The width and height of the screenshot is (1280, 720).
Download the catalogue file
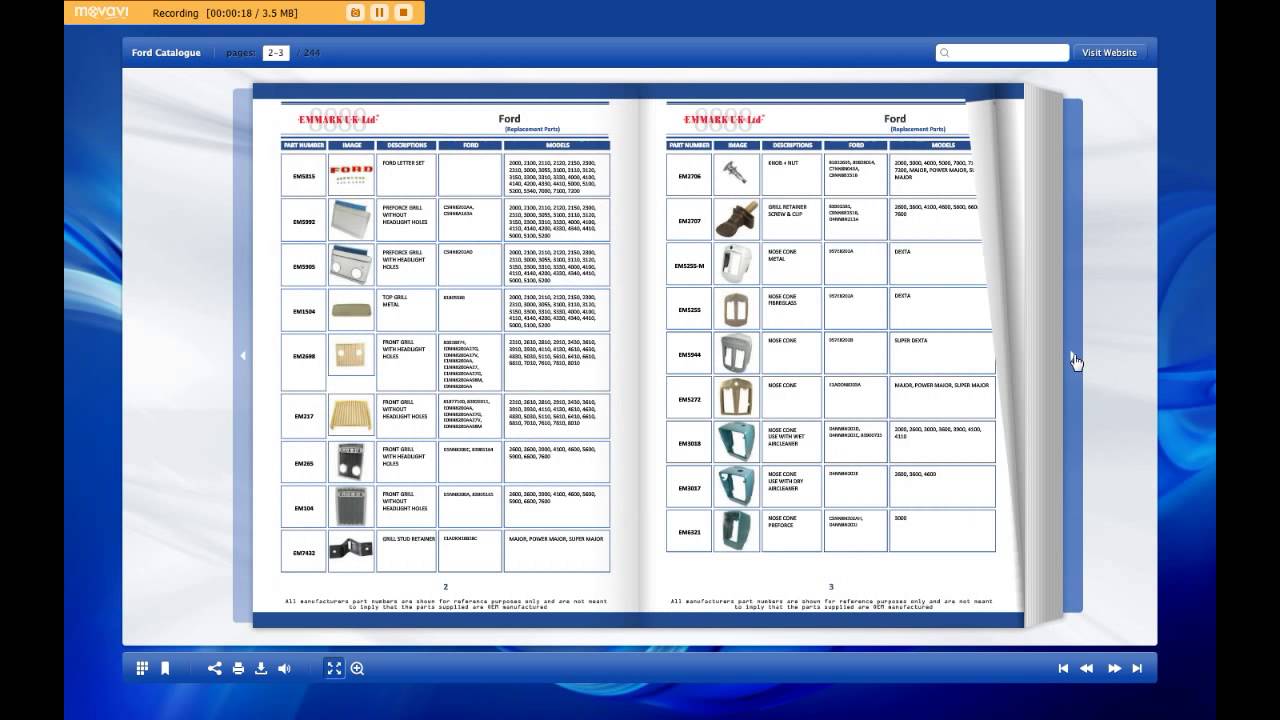(261, 668)
